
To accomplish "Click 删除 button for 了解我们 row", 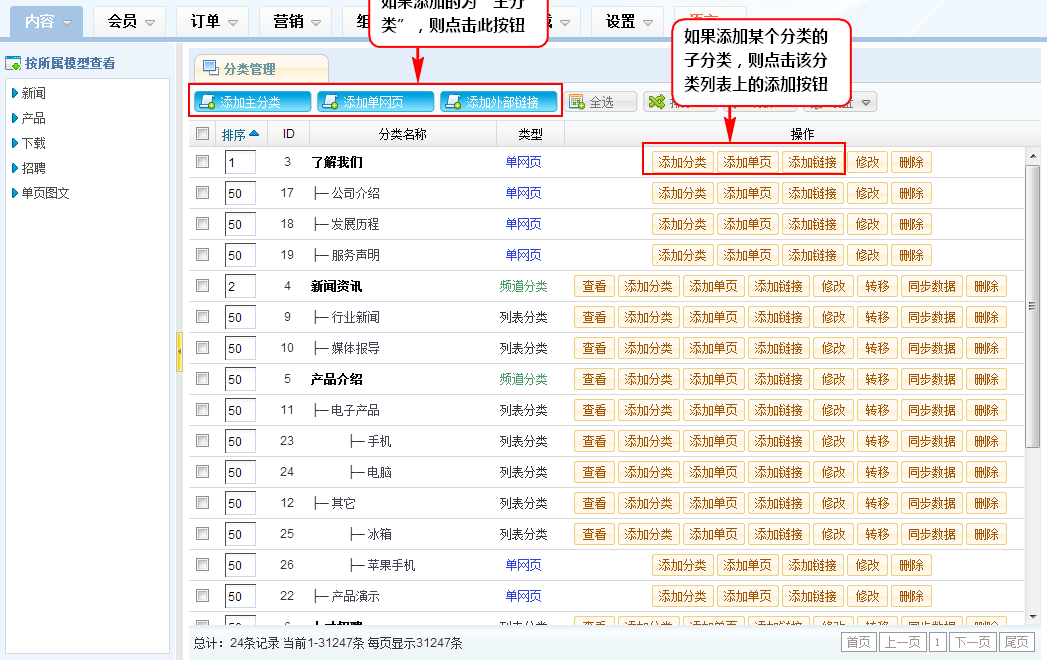I will click(911, 163).
